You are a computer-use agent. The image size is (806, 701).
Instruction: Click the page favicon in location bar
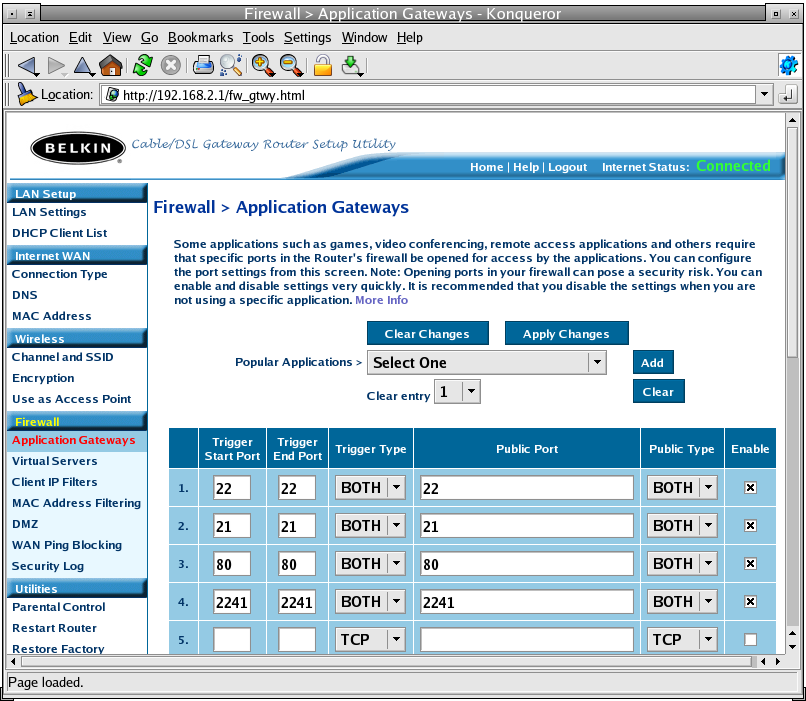112,95
